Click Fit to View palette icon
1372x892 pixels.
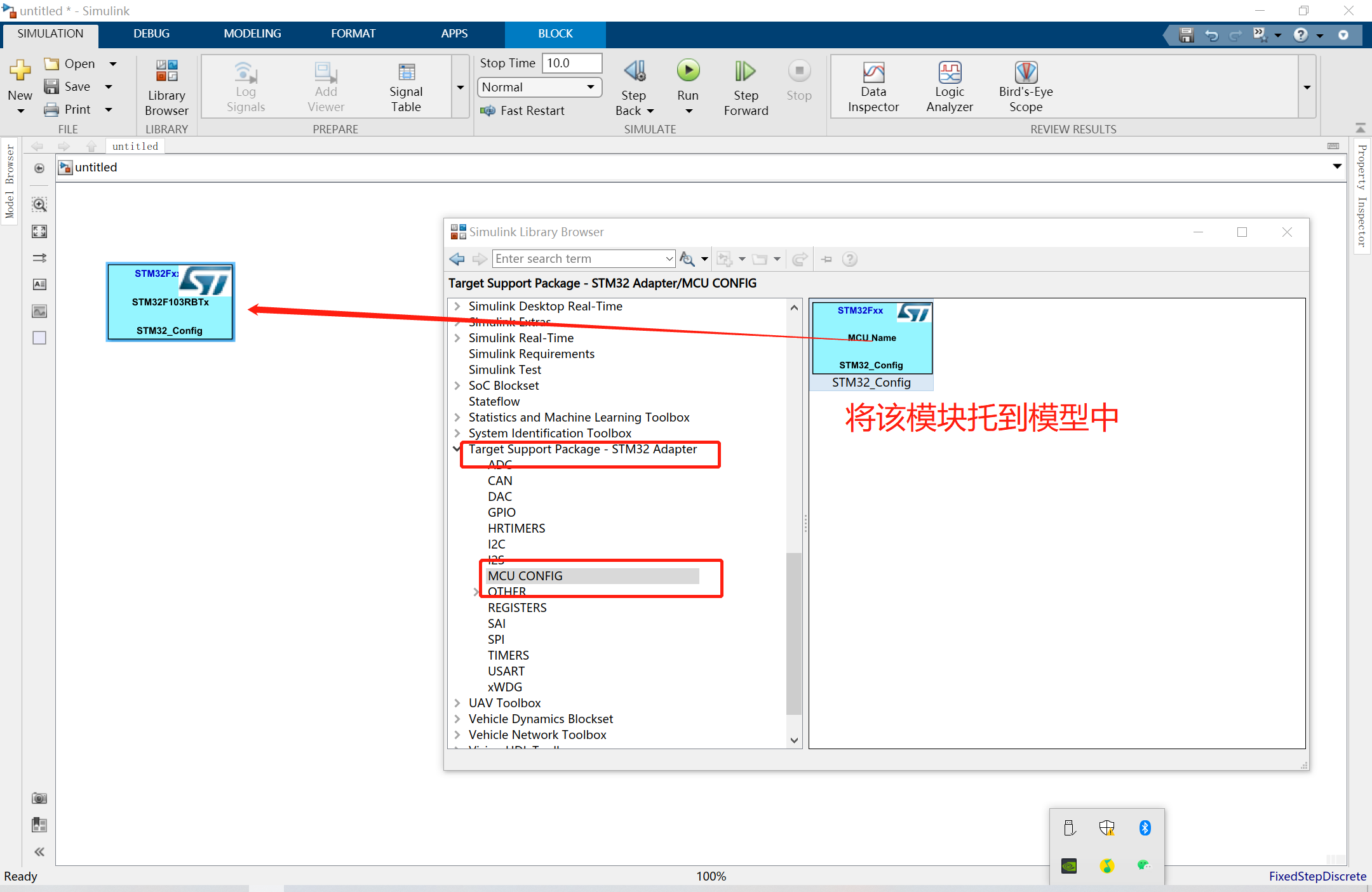[x=39, y=231]
